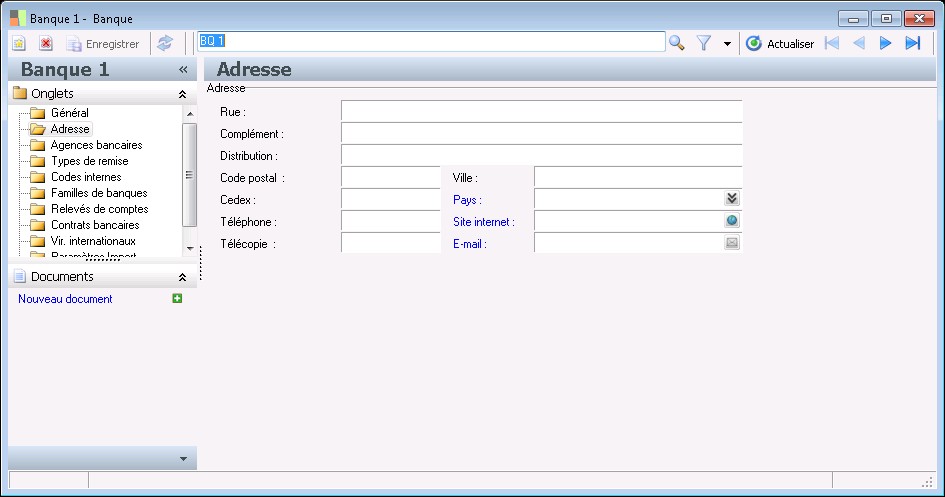Click the Onglets list scrollbar thumb
The width and height of the screenshot is (945, 497).
point(189,175)
